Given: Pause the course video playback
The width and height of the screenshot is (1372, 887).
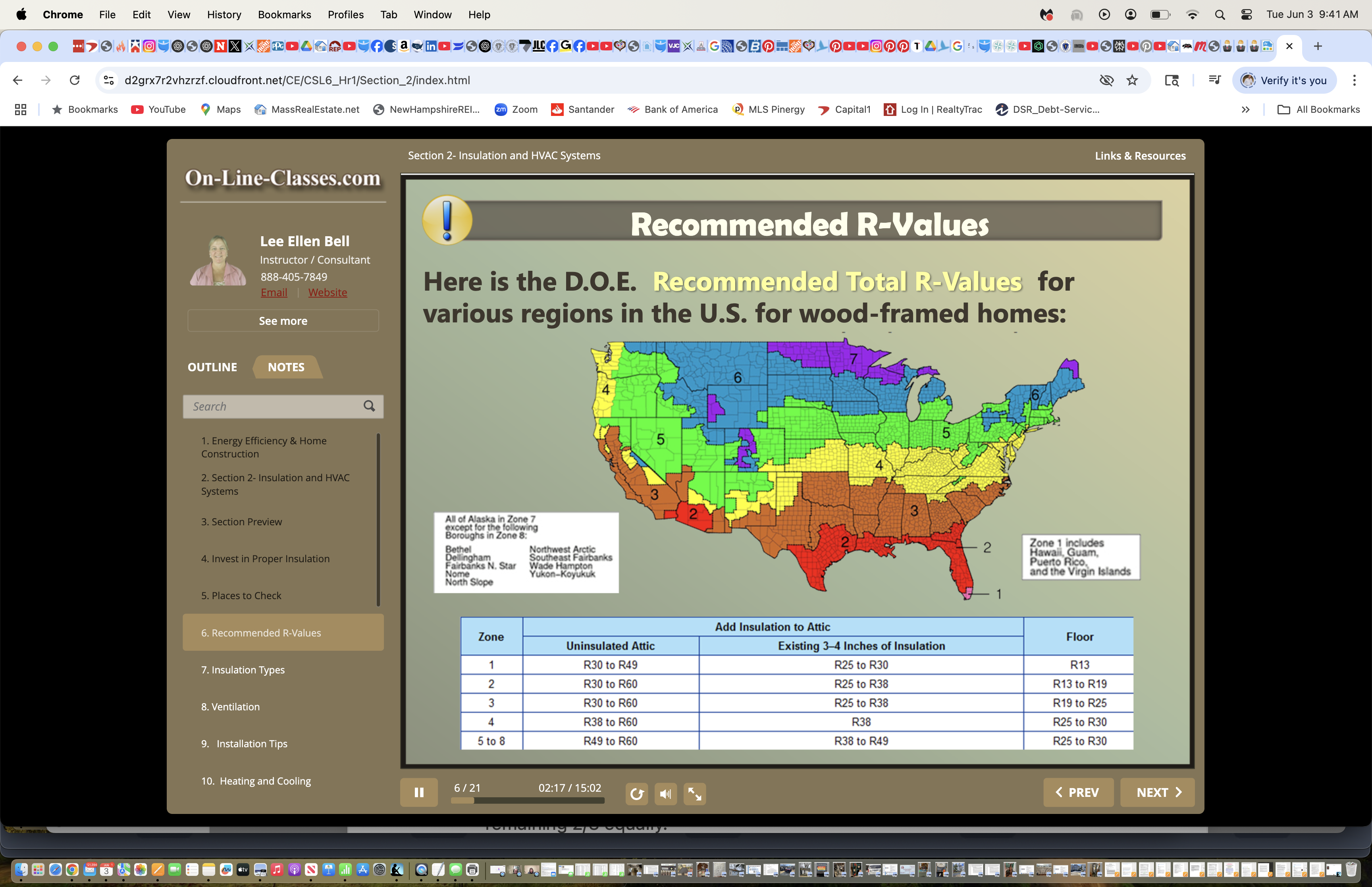Looking at the screenshot, I should [x=418, y=793].
